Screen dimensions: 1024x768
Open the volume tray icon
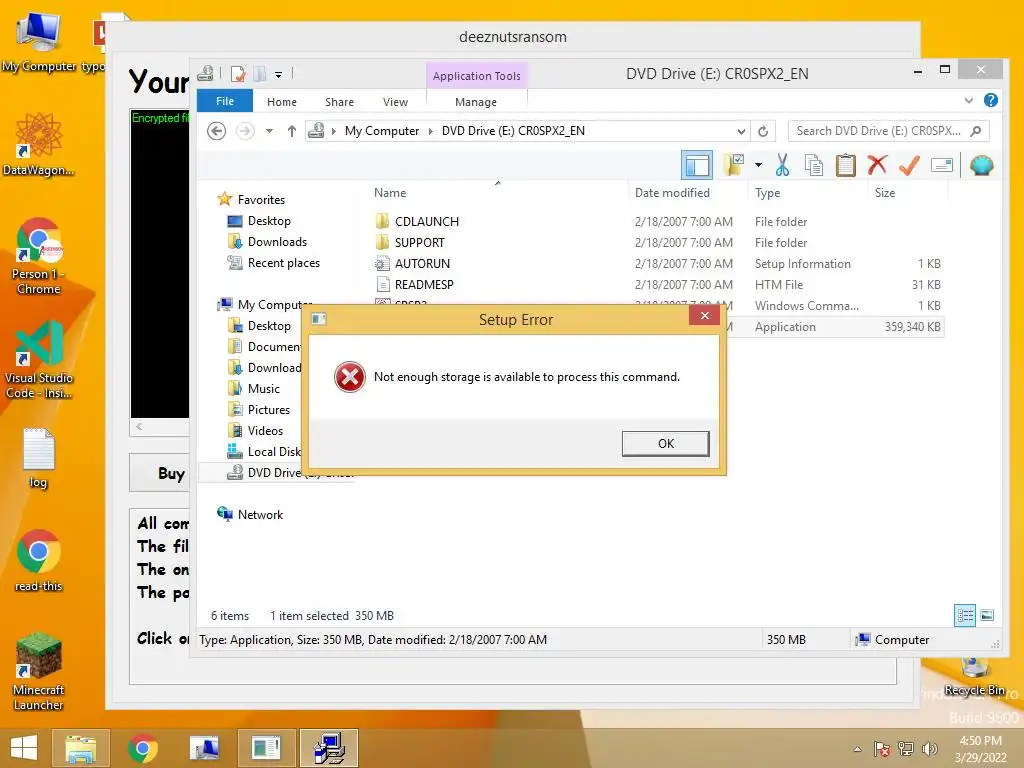coord(929,749)
